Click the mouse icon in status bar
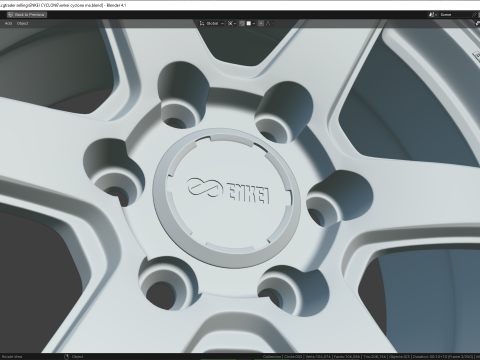The width and height of the screenshot is (480, 360). click(66, 357)
